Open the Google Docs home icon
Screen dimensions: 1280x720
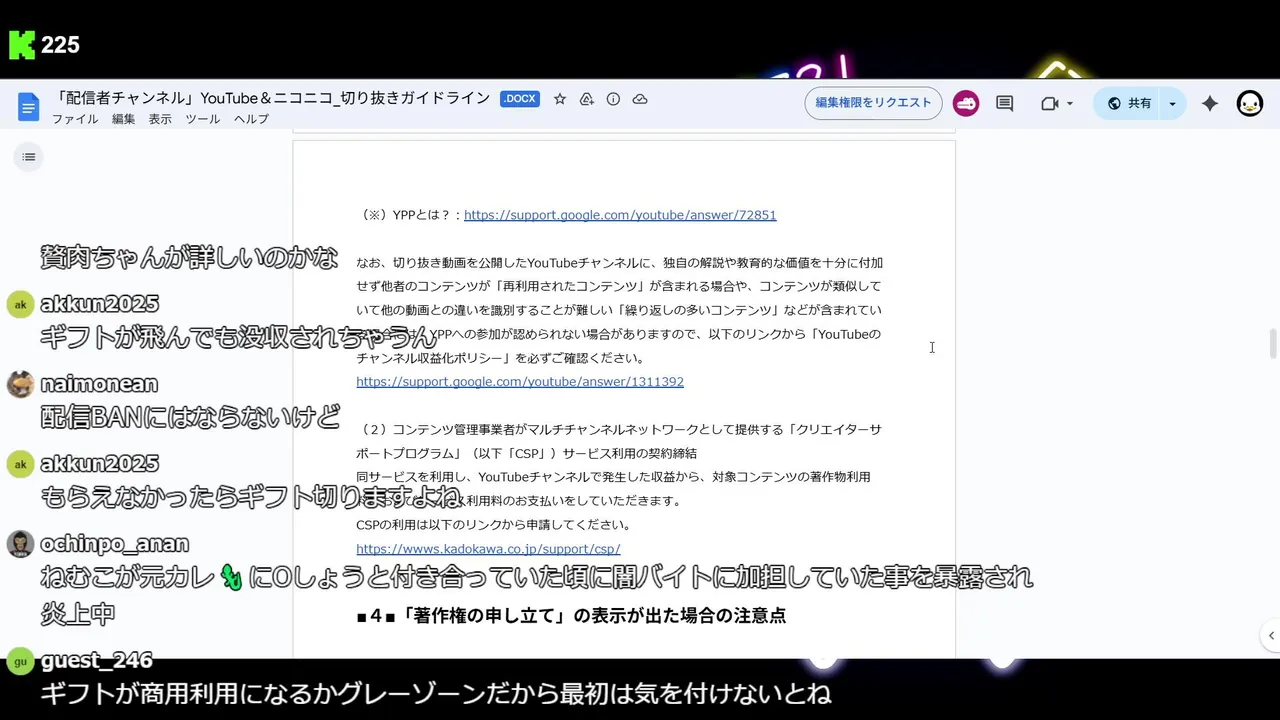28,105
